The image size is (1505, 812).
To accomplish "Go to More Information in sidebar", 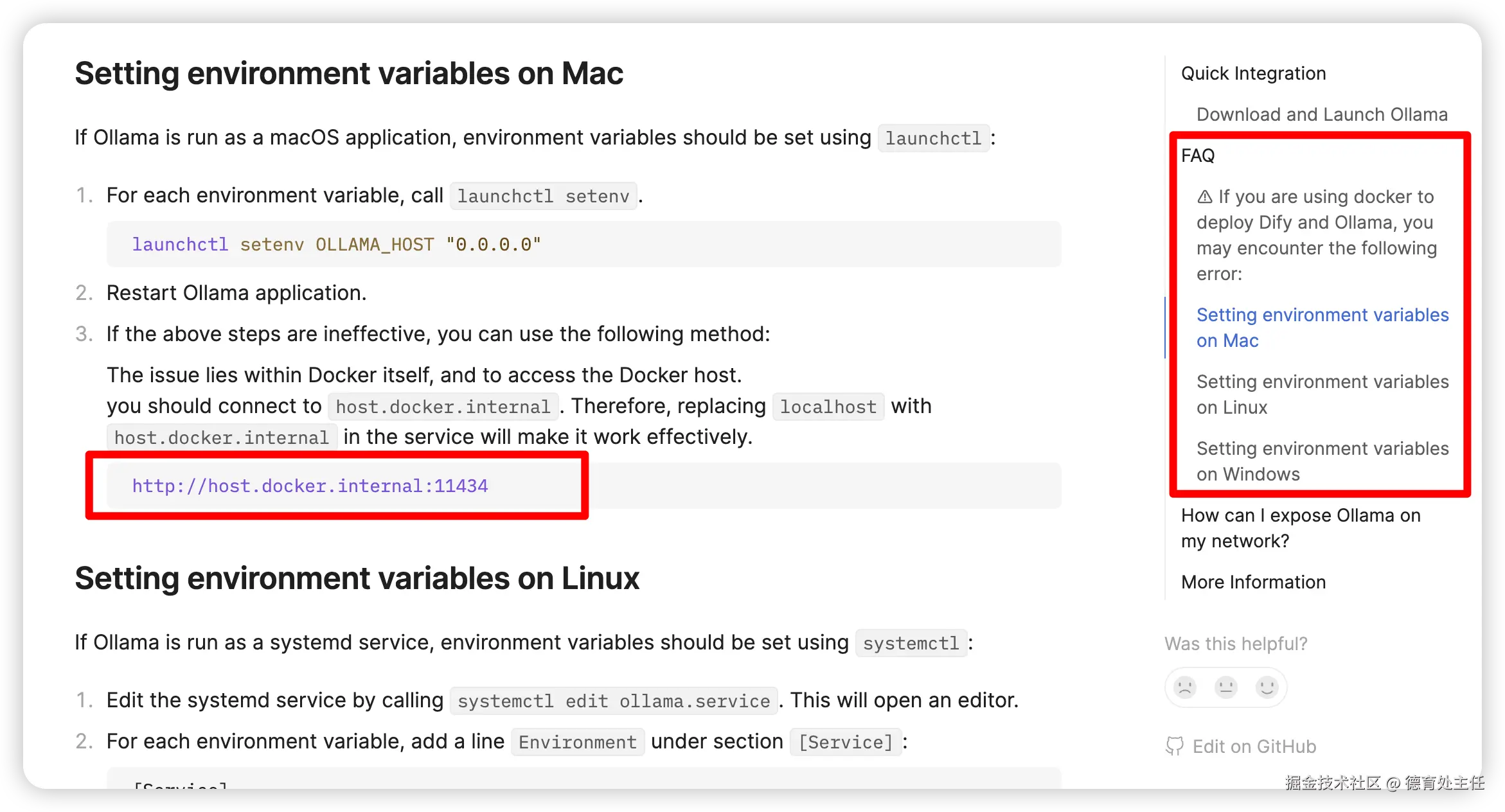I will point(1253,583).
